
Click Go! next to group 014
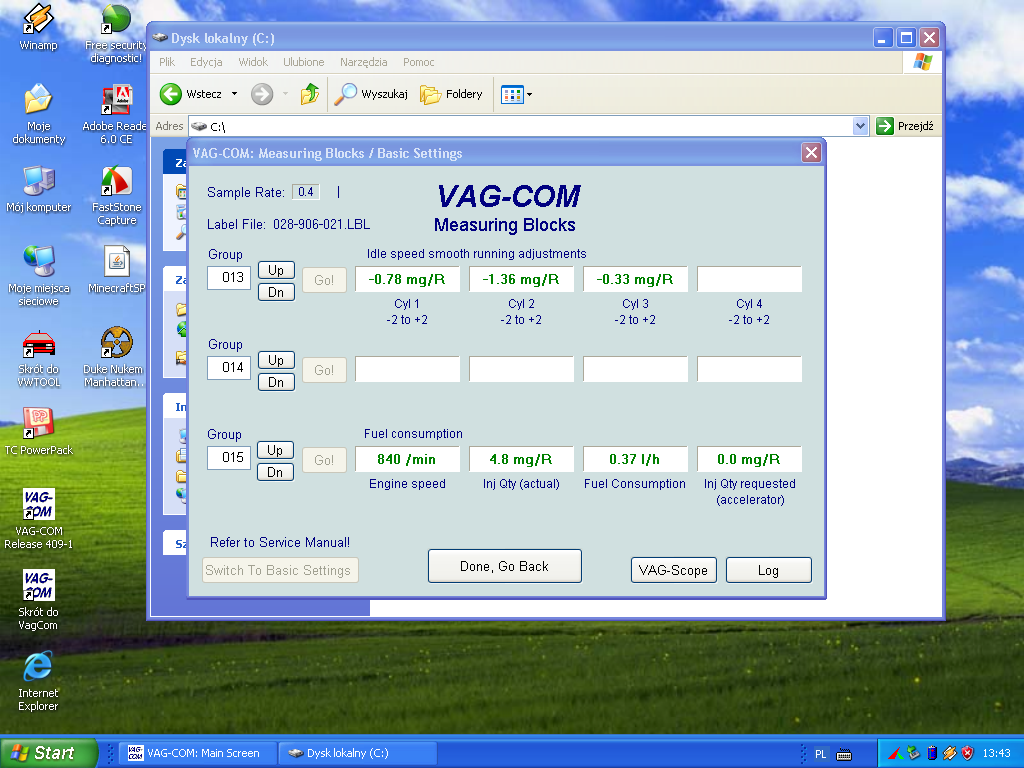[x=324, y=370]
